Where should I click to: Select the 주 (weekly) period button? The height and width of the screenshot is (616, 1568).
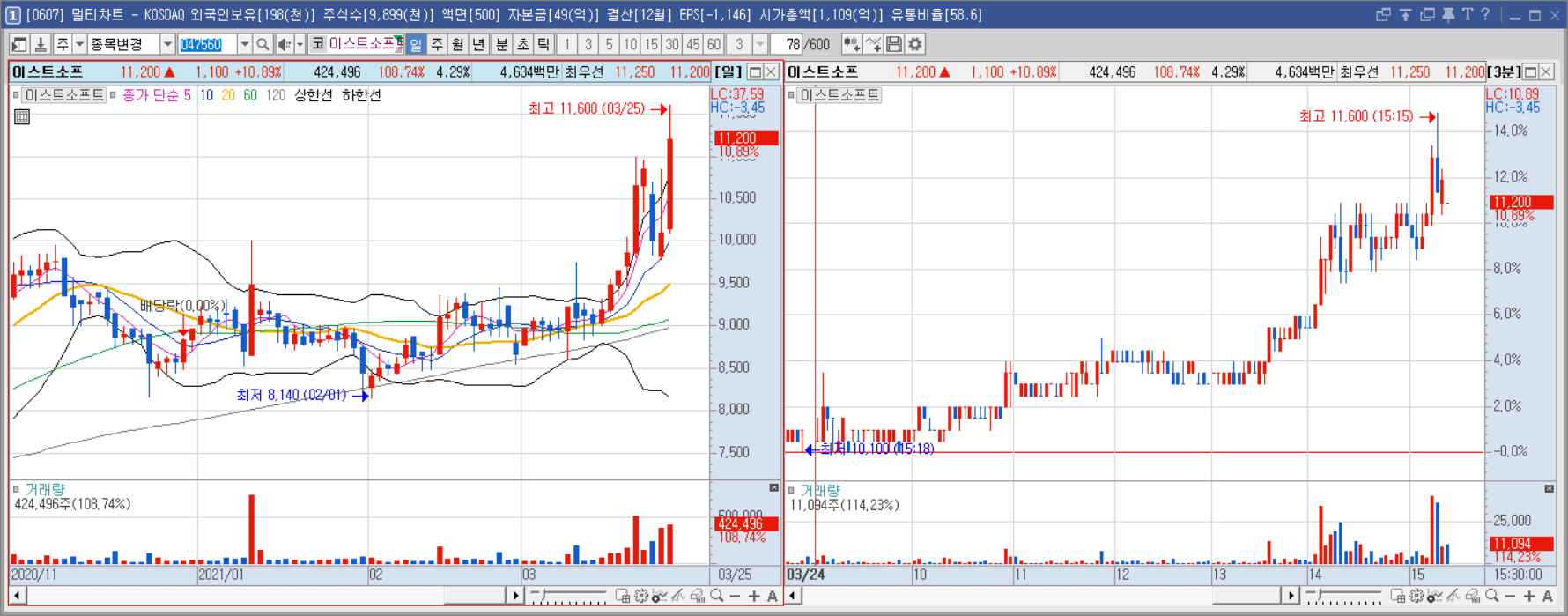(437, 44)
